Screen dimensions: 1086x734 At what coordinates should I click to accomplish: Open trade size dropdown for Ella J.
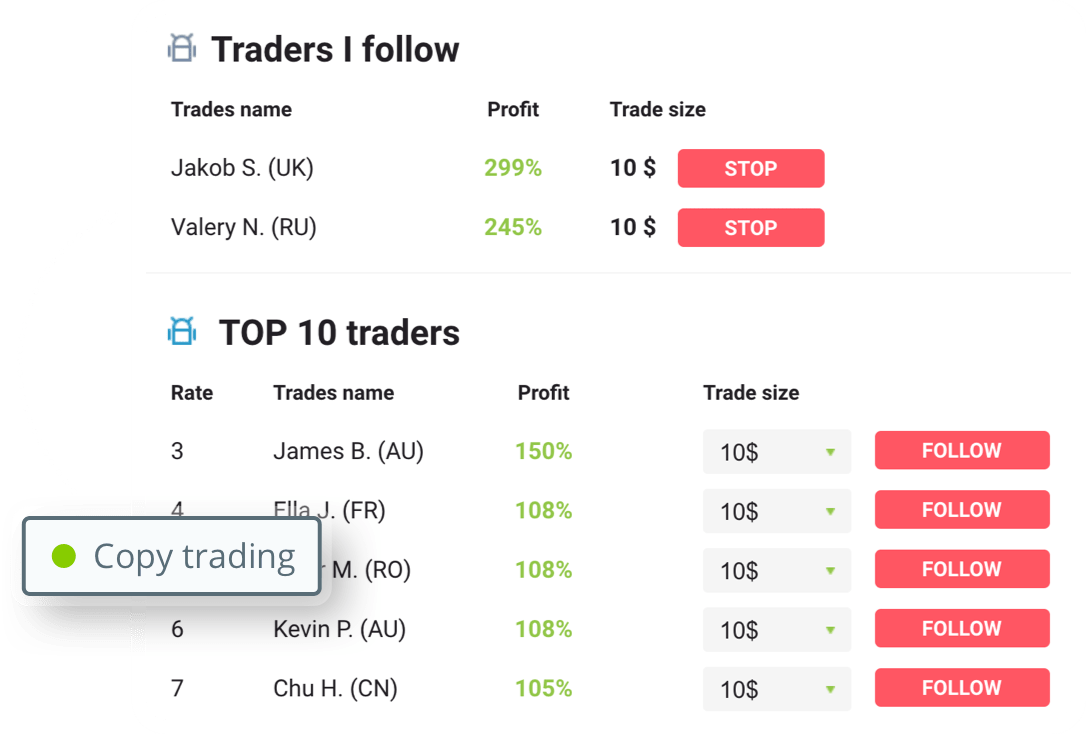(x=777, y=511)
